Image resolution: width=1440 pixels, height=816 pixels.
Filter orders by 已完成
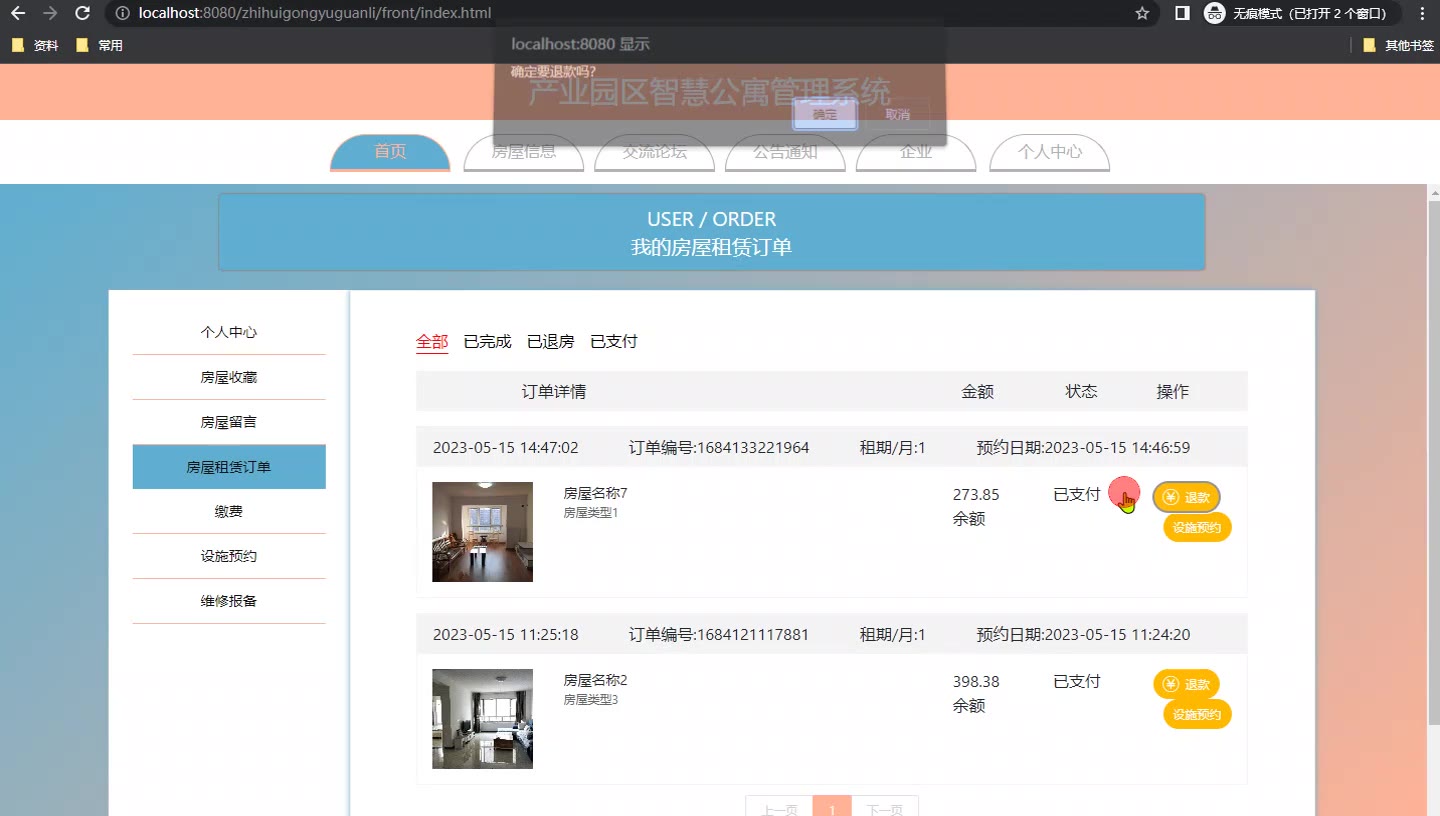tap(487, 342)
